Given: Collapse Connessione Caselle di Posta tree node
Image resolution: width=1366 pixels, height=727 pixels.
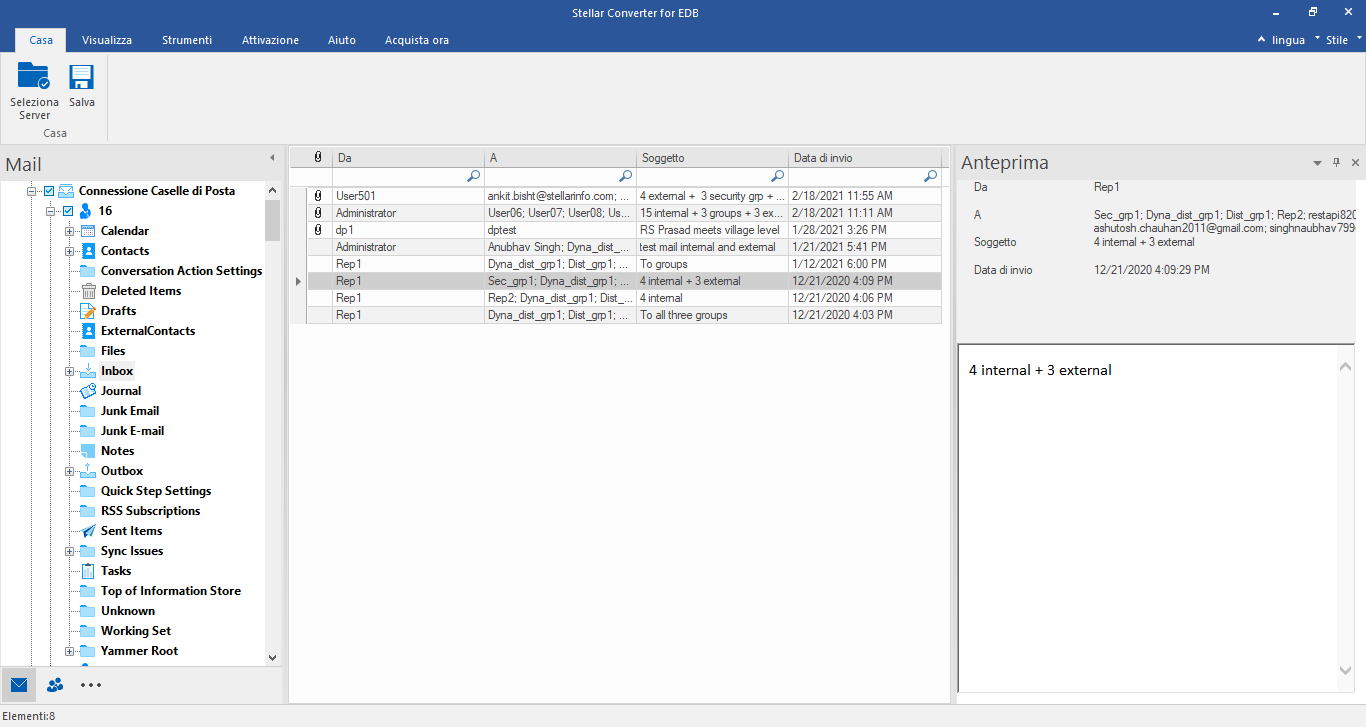Looking at the screenshot, I should 32,191.
